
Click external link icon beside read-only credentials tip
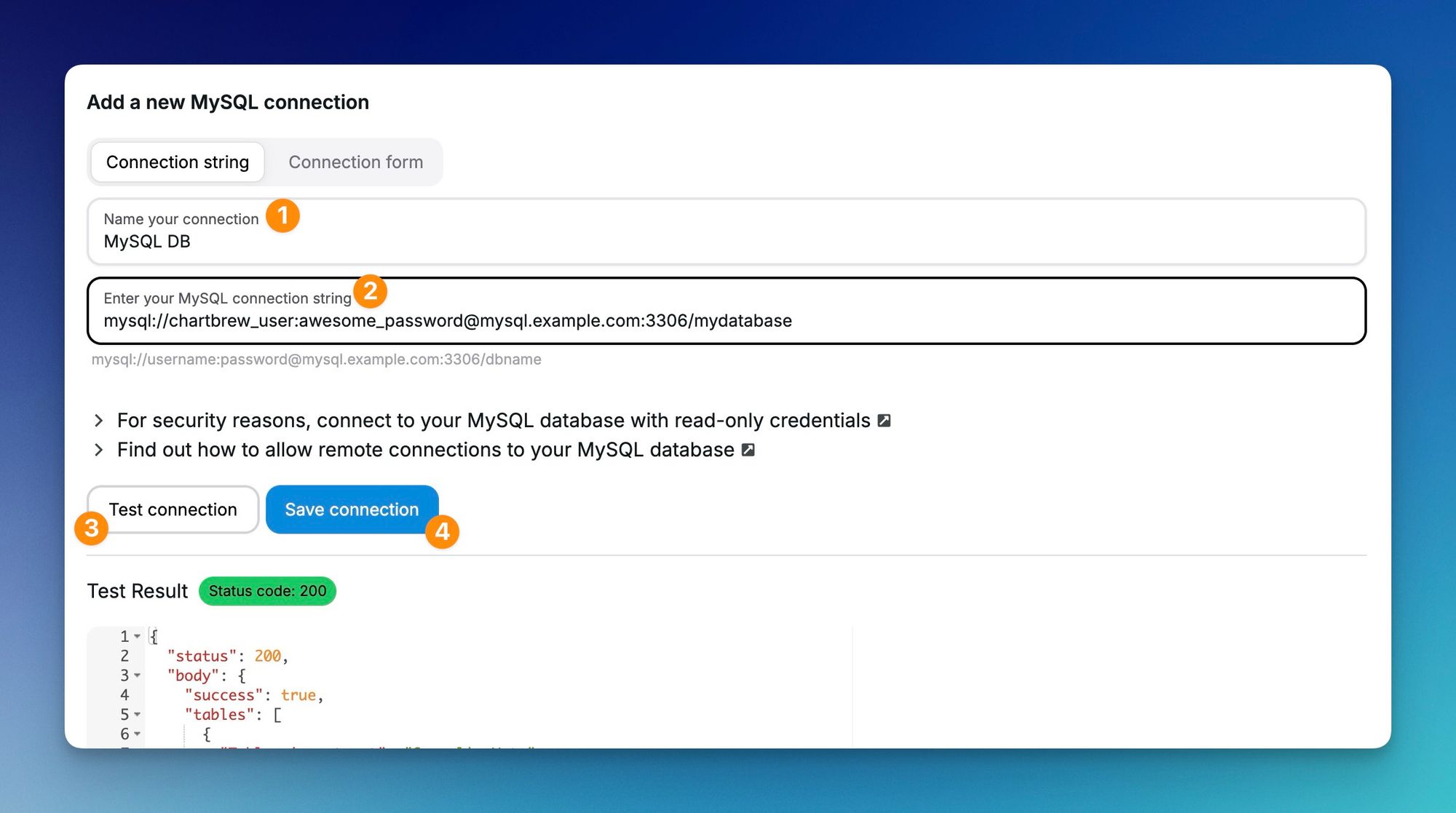click(x=884, y=421)
